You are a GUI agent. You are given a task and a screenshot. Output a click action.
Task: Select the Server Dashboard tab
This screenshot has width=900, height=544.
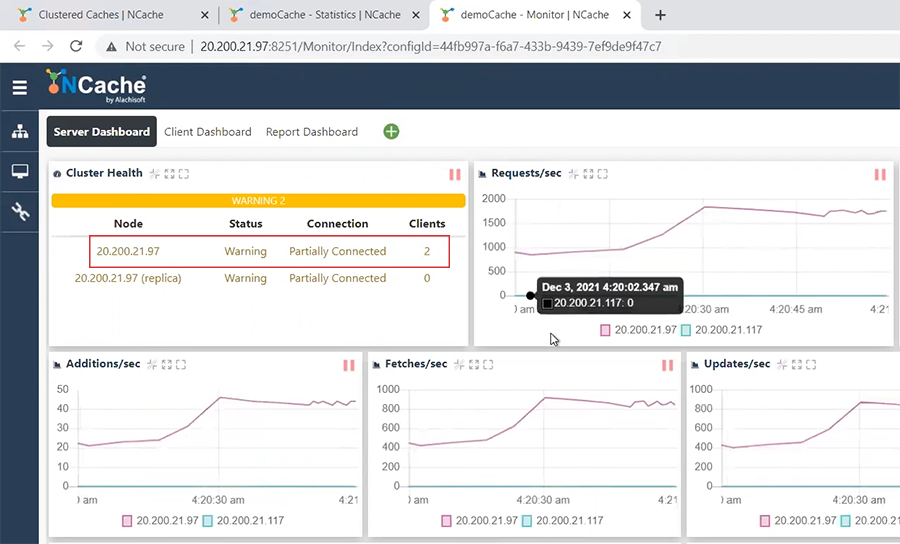point(102,131)
